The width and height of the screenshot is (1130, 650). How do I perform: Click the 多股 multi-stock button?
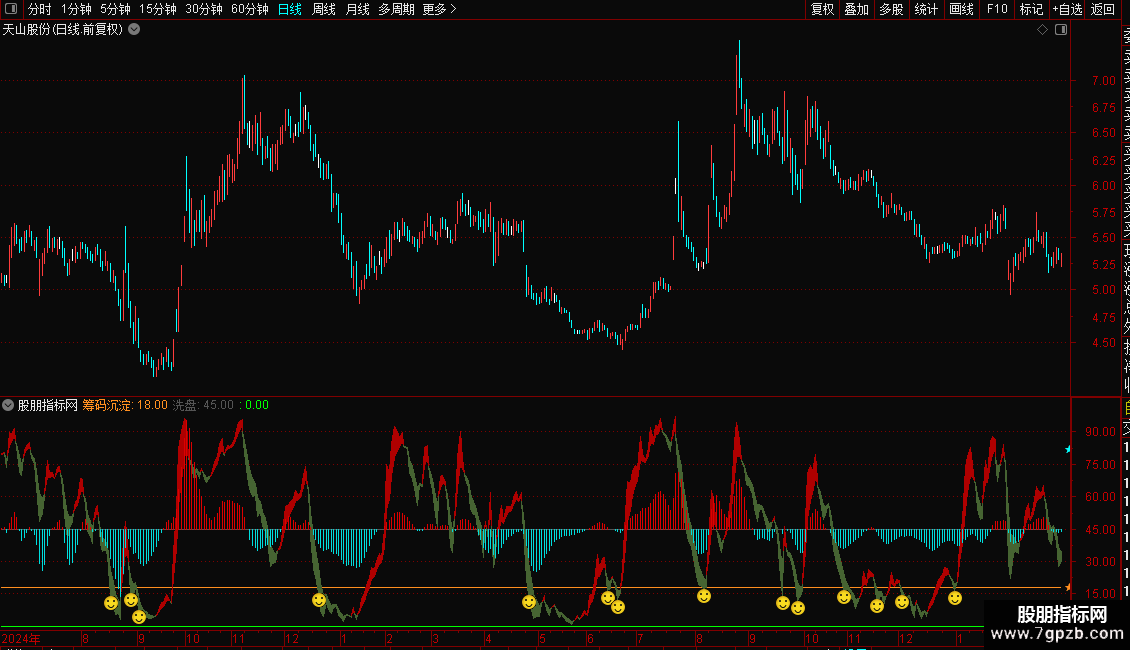891,9
